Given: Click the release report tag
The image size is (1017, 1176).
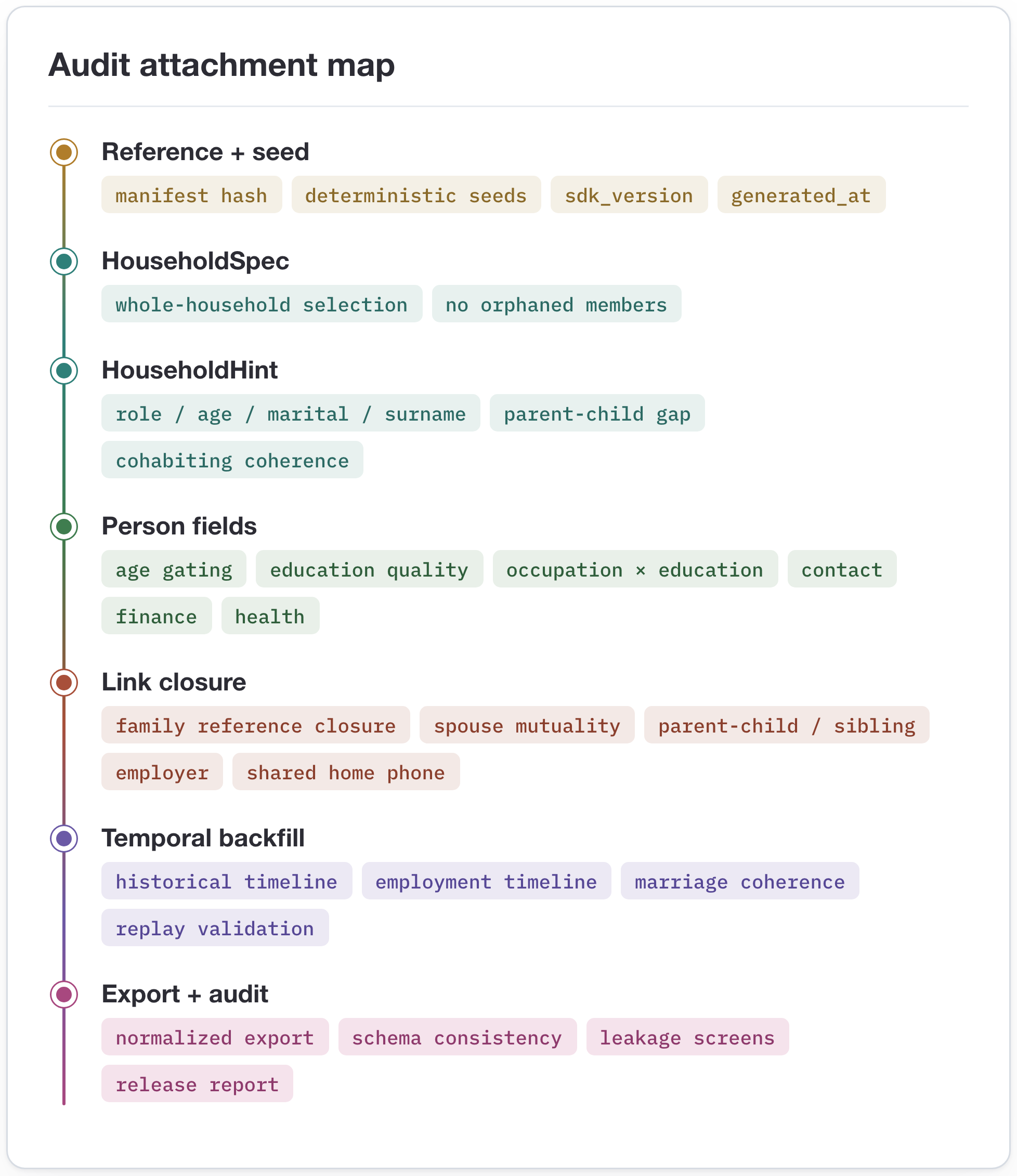Looking at the screenshot, I should pos(197,1083).
